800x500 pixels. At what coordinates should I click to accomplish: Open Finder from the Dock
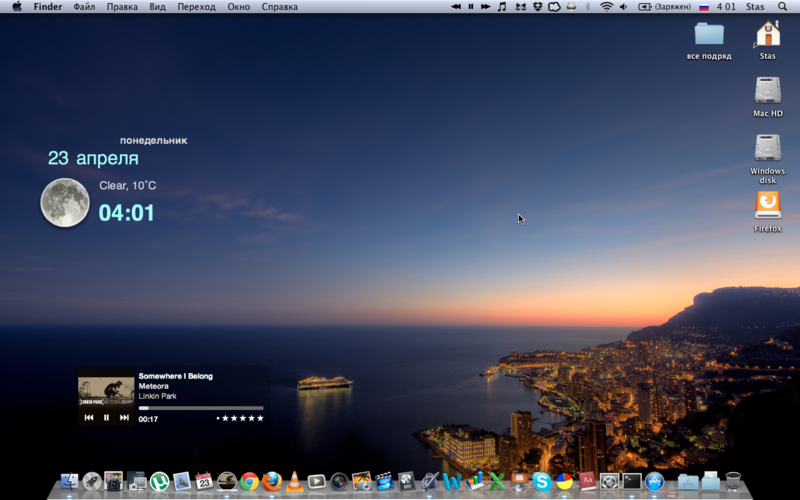(69, 481)
